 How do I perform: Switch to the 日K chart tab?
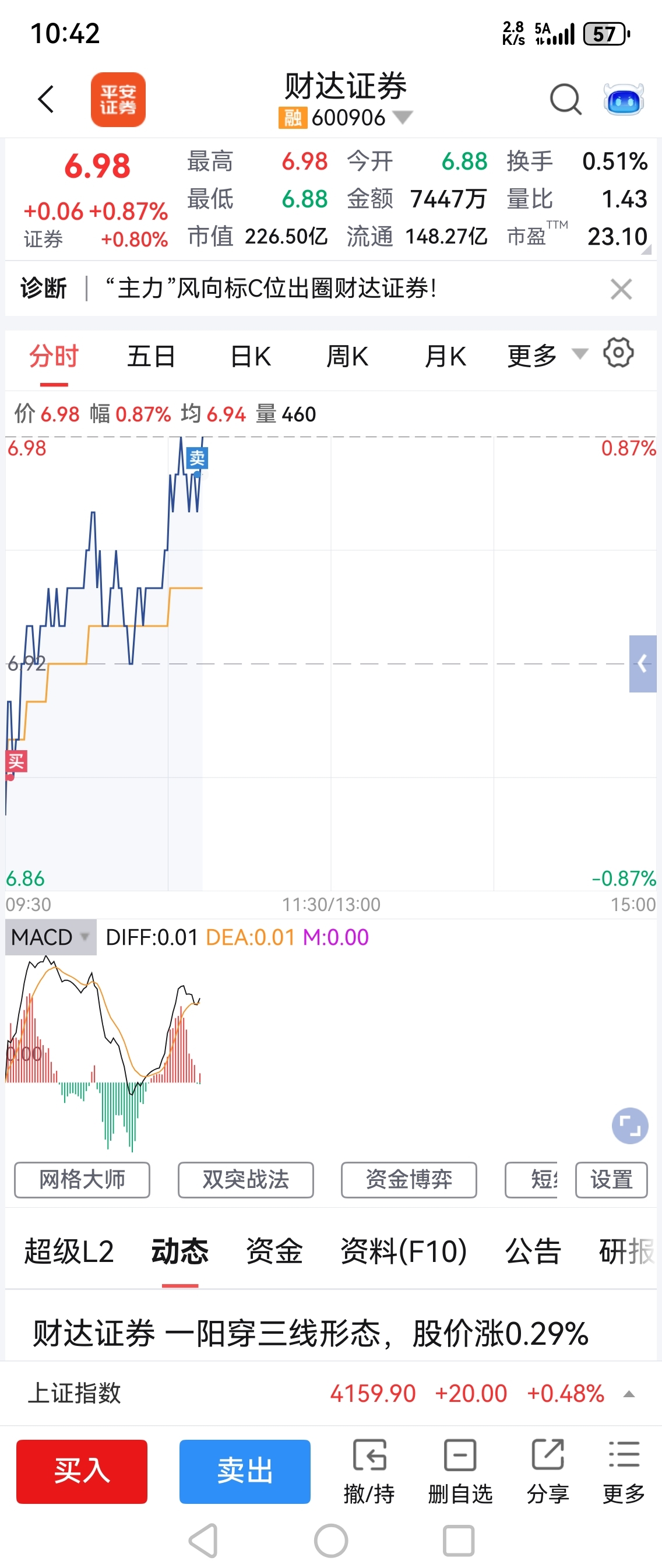point(251,356)
